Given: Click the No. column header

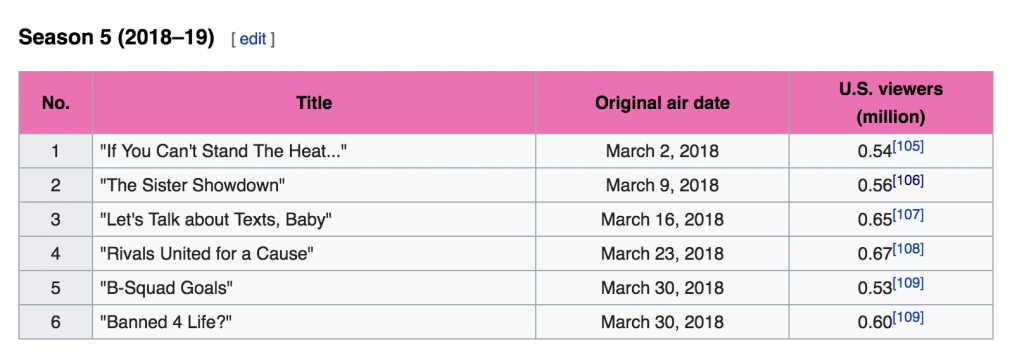Looking at the screenshot, I should (x=56, y=103).
